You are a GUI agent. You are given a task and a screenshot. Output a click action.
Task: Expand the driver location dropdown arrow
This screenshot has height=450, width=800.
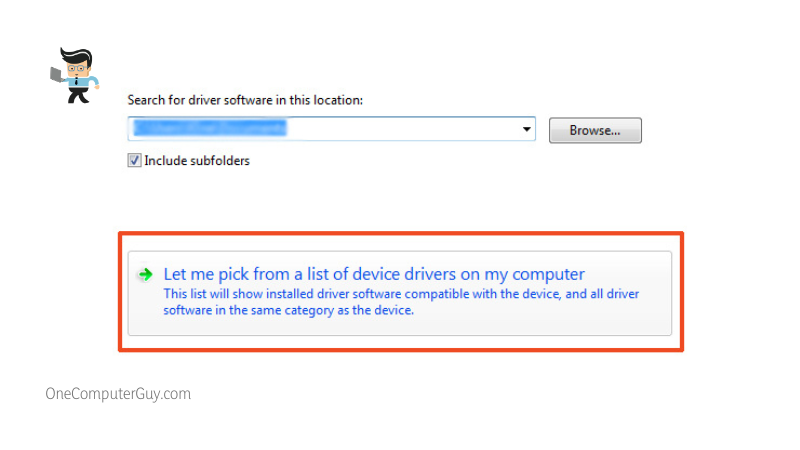point(526,130)
